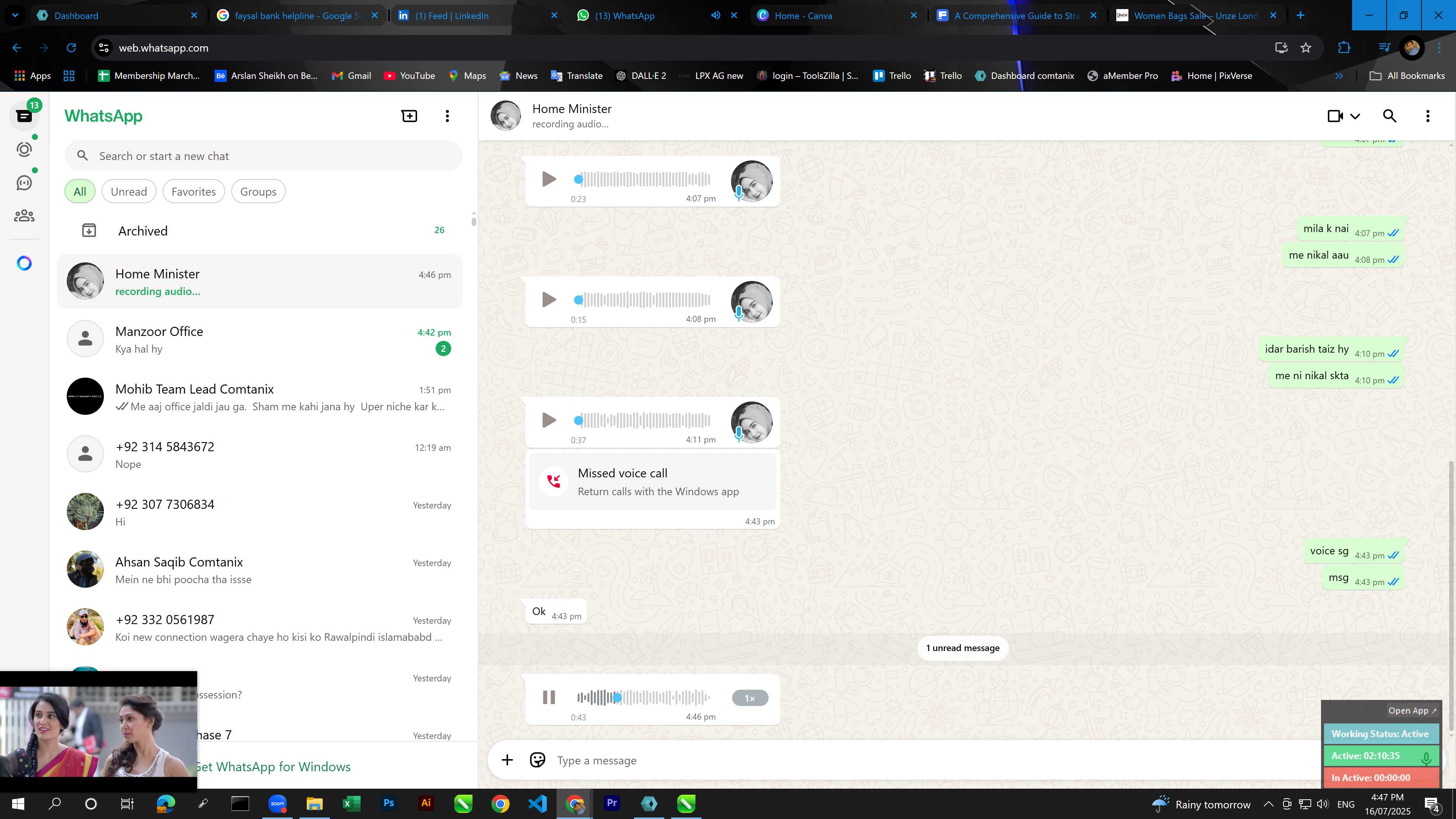Image resolution: width=1456 pixels, height=819 pixels.
Task: Bookmark this page with the star icon
Action: point(1305,48)
